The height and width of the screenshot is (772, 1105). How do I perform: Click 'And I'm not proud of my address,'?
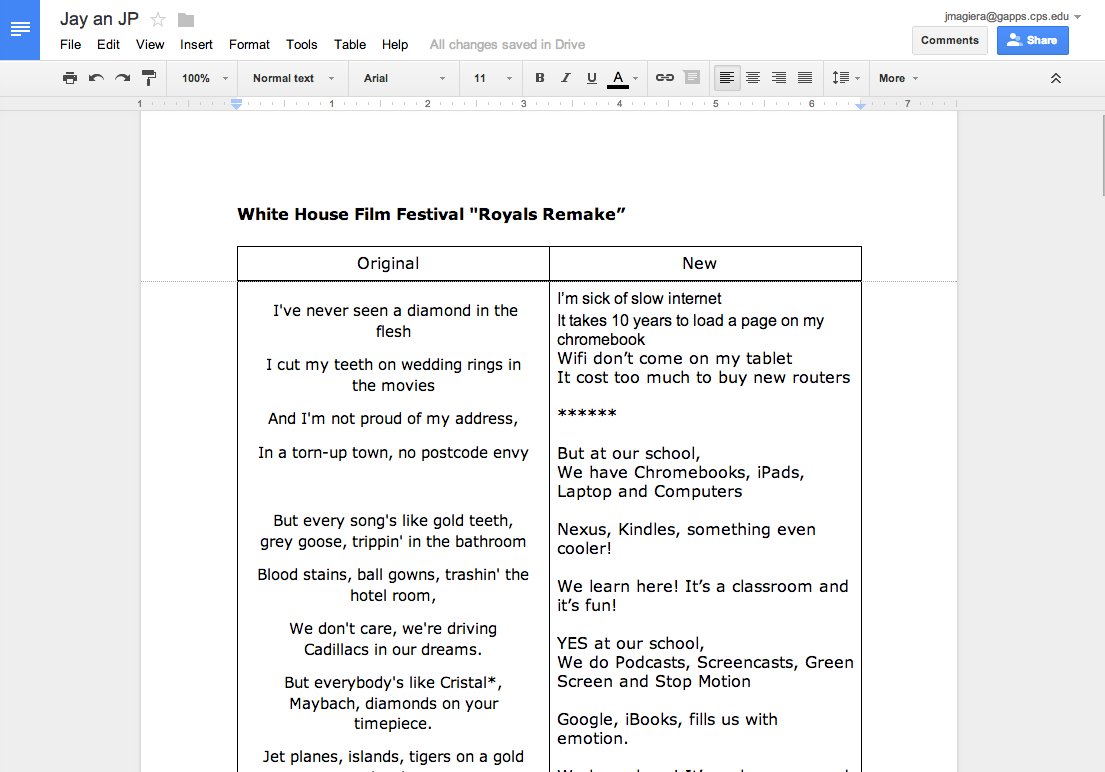click(x=393, y=419)
